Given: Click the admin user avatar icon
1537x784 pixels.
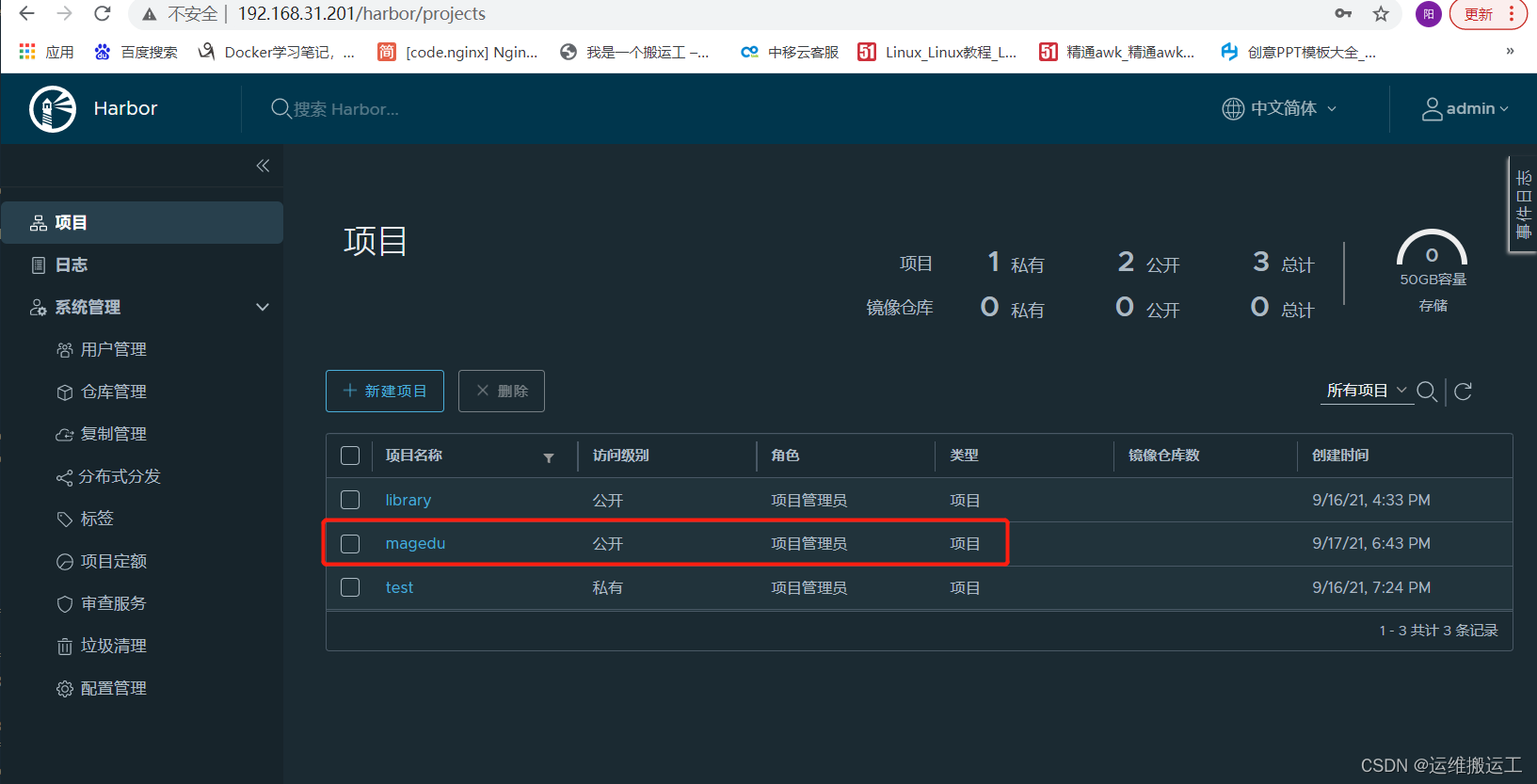Looking at the screenshot, I should pyautogui.click(x=1432, y=109).
